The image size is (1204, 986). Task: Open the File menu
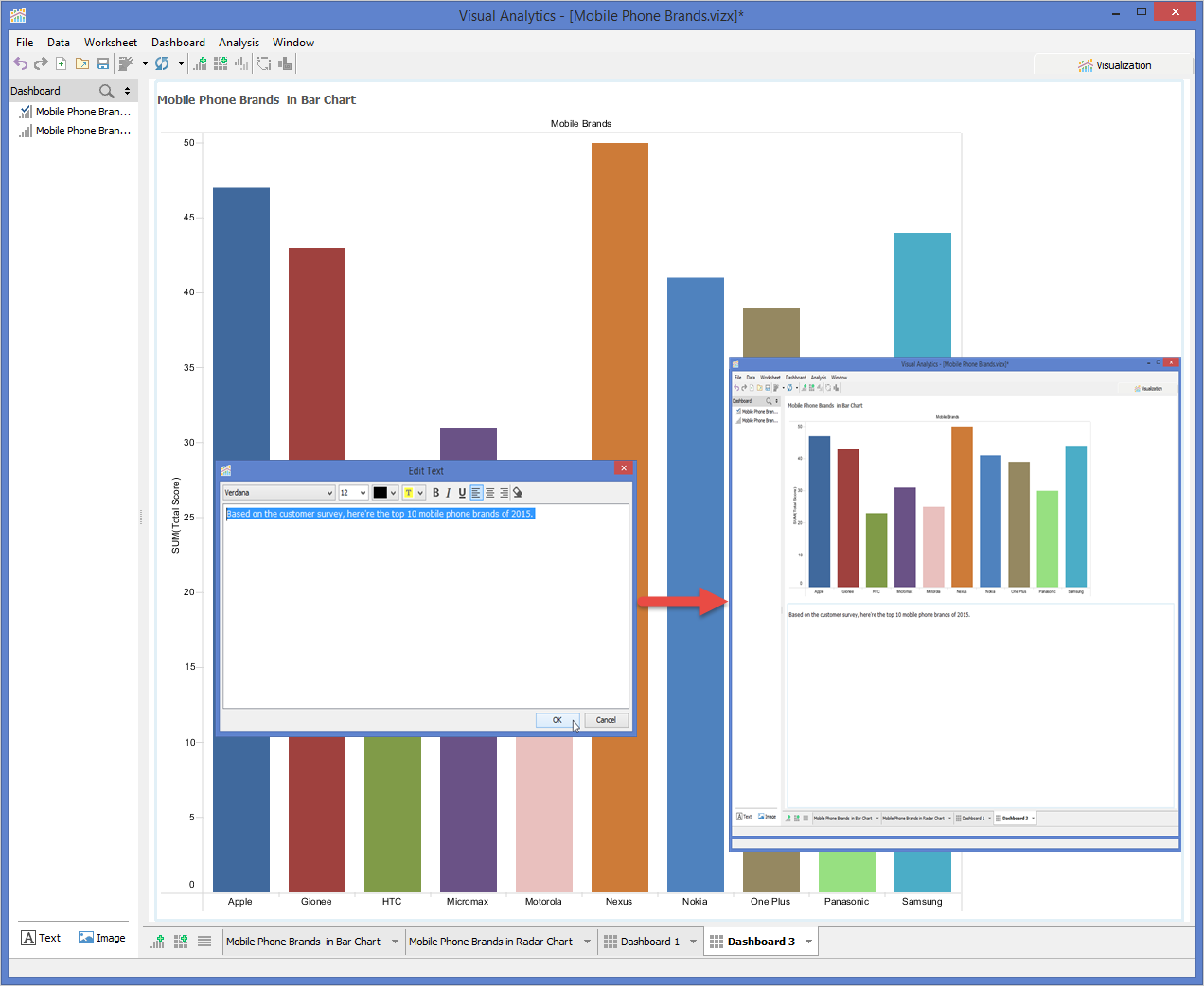25,43
